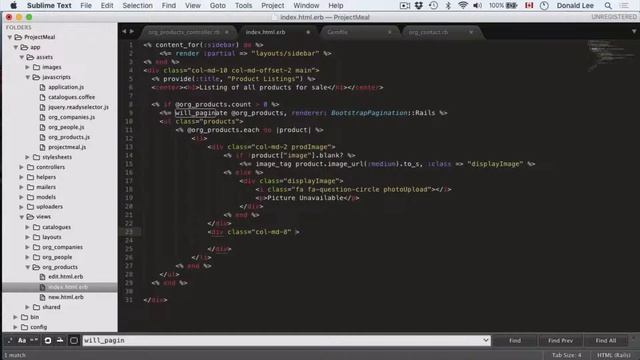
Task: Expand the mailers folder
Action: 22,187
